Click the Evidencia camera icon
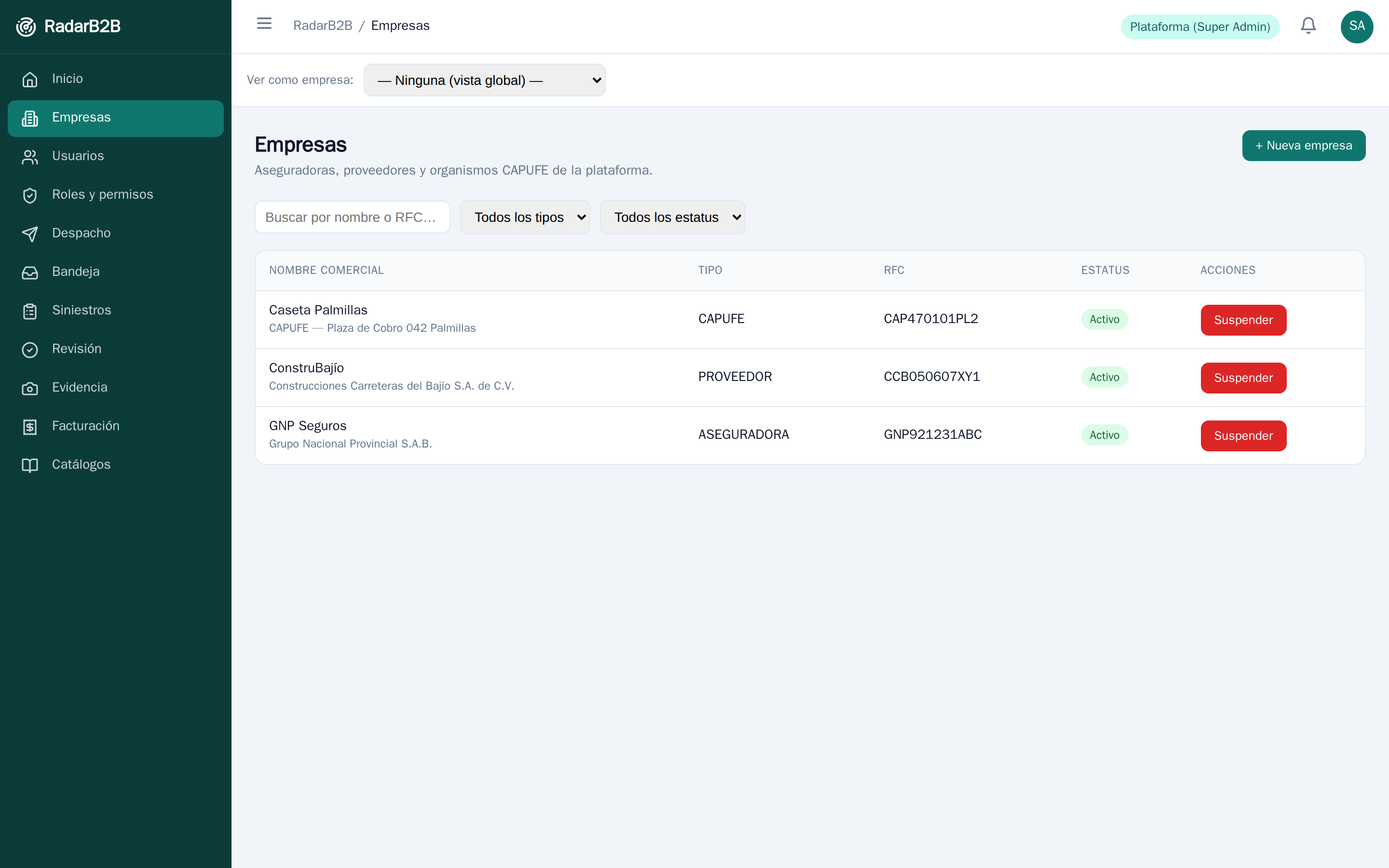Image resolution: width=1389 pixels, height=868 pixels. click(30, 388)
